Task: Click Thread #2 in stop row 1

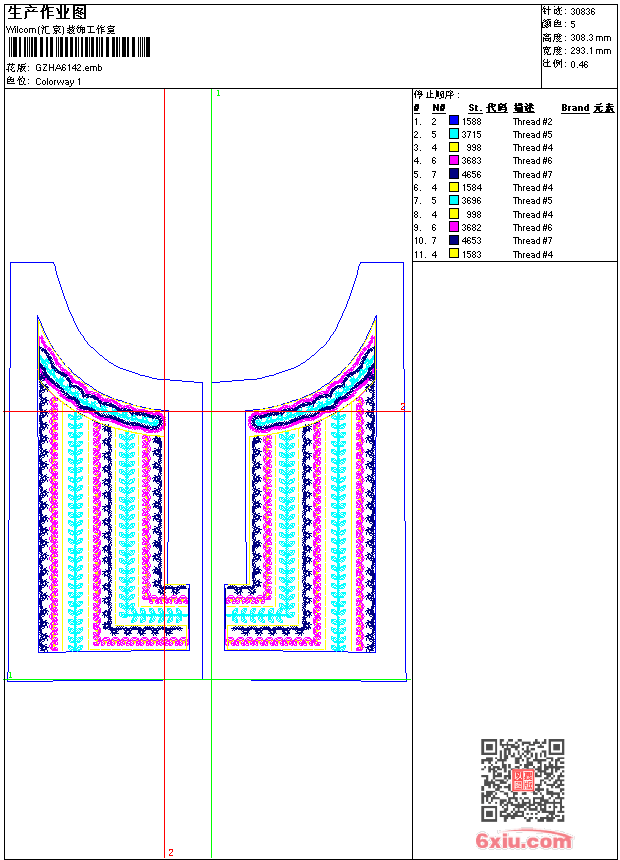Action: (533, 122)
